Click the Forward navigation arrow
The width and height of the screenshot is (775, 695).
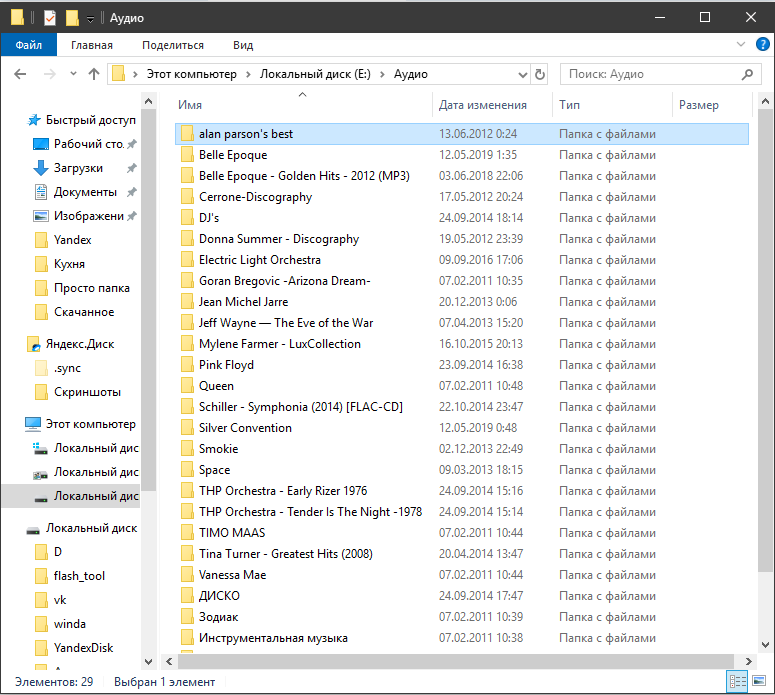[x=49, y=74]
